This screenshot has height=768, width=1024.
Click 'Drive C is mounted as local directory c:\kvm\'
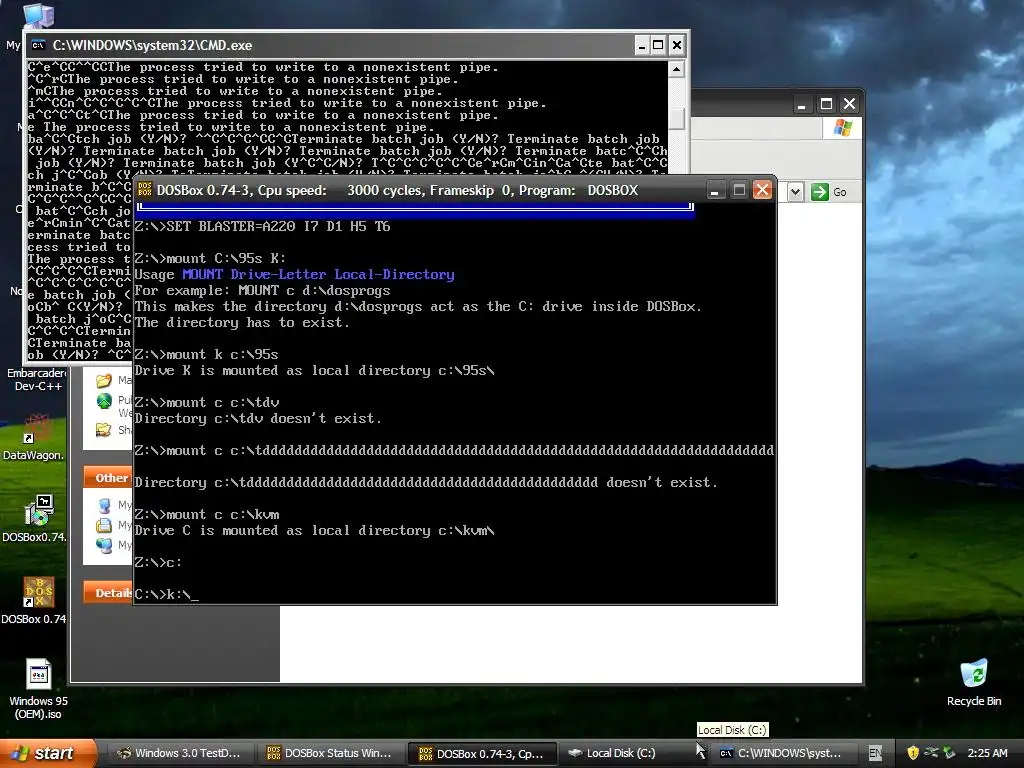(314, 530)
